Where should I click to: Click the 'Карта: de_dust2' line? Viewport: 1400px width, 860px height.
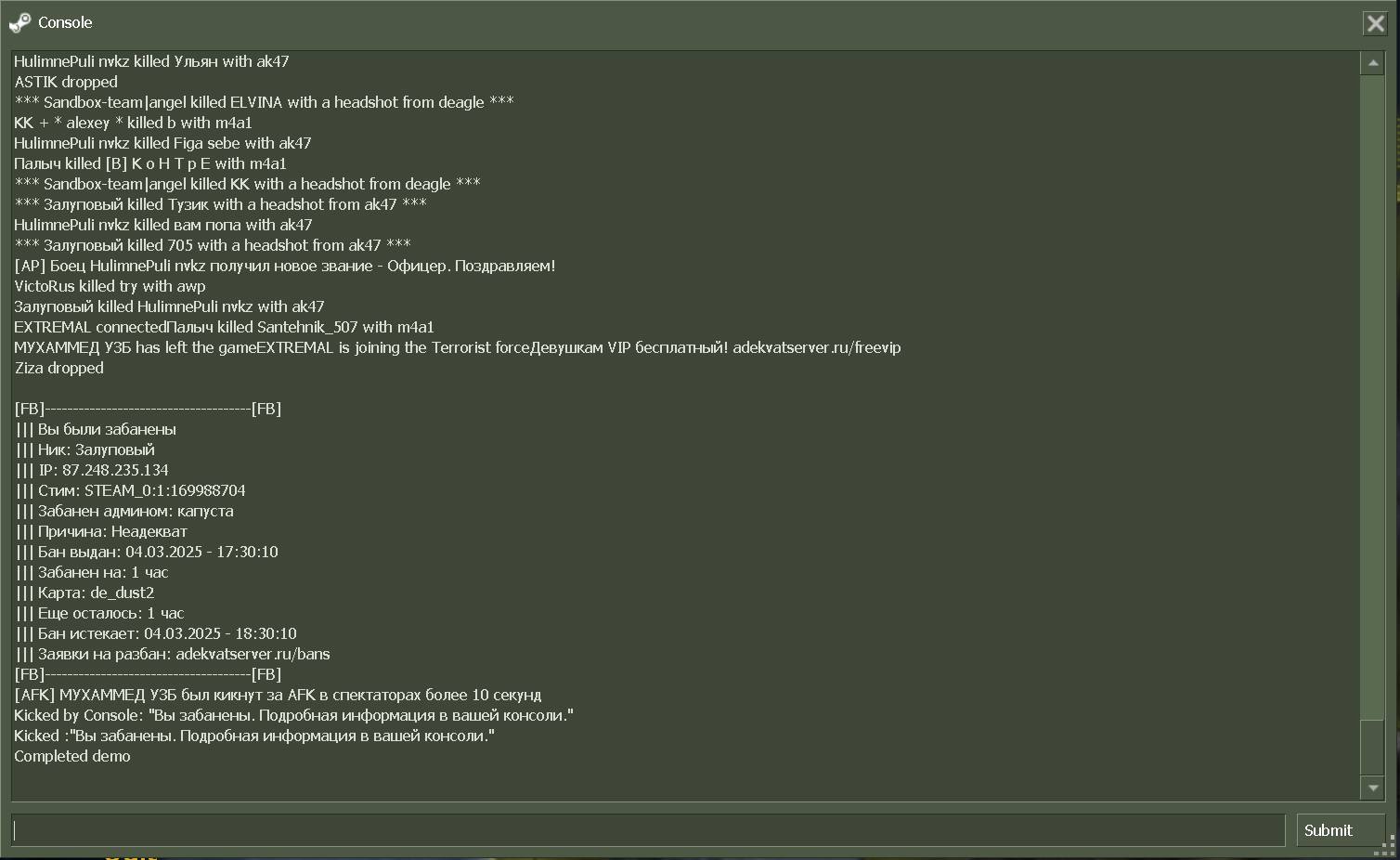(84, 593)
